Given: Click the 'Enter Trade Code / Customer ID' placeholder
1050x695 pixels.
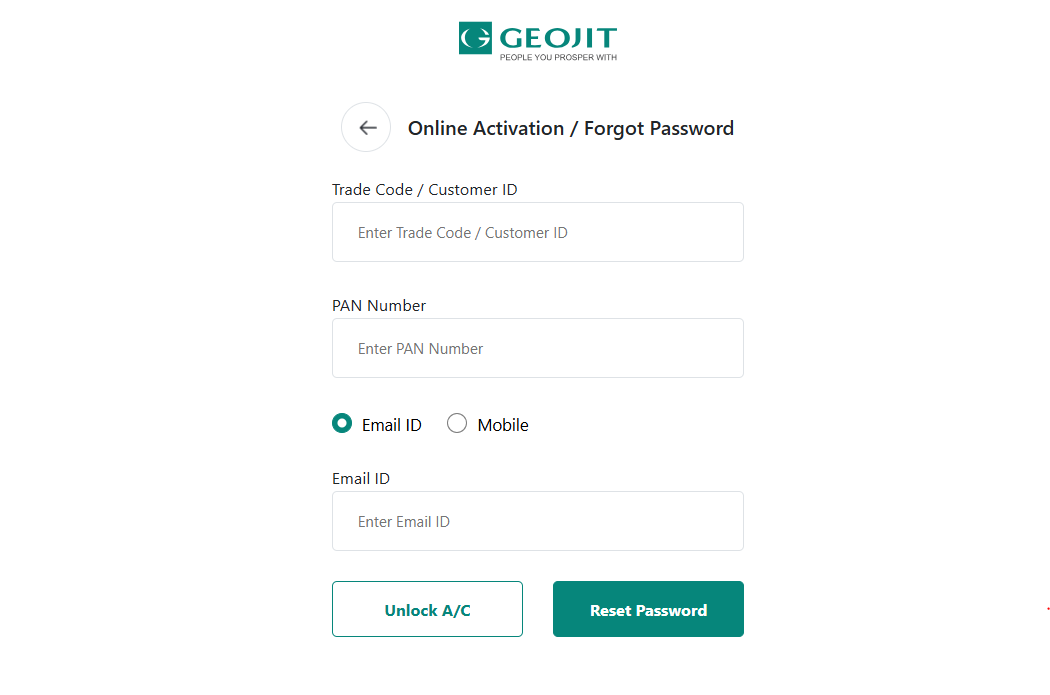Looking at the screenshot, I should pos(463,233).
